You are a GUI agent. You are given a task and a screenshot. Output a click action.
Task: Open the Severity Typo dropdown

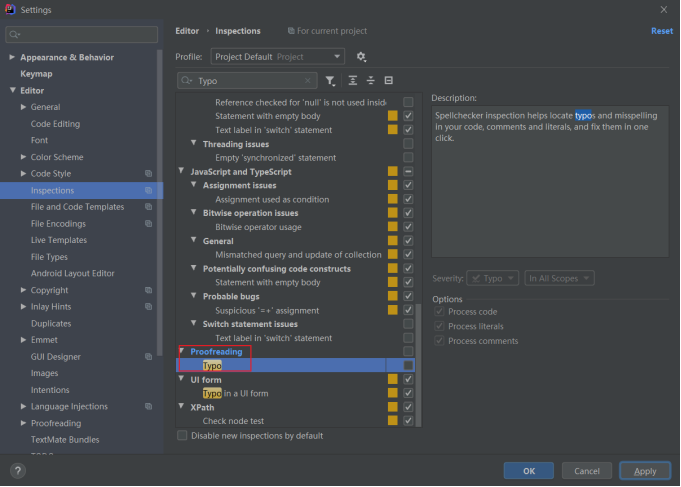click(x=493, y=278)
